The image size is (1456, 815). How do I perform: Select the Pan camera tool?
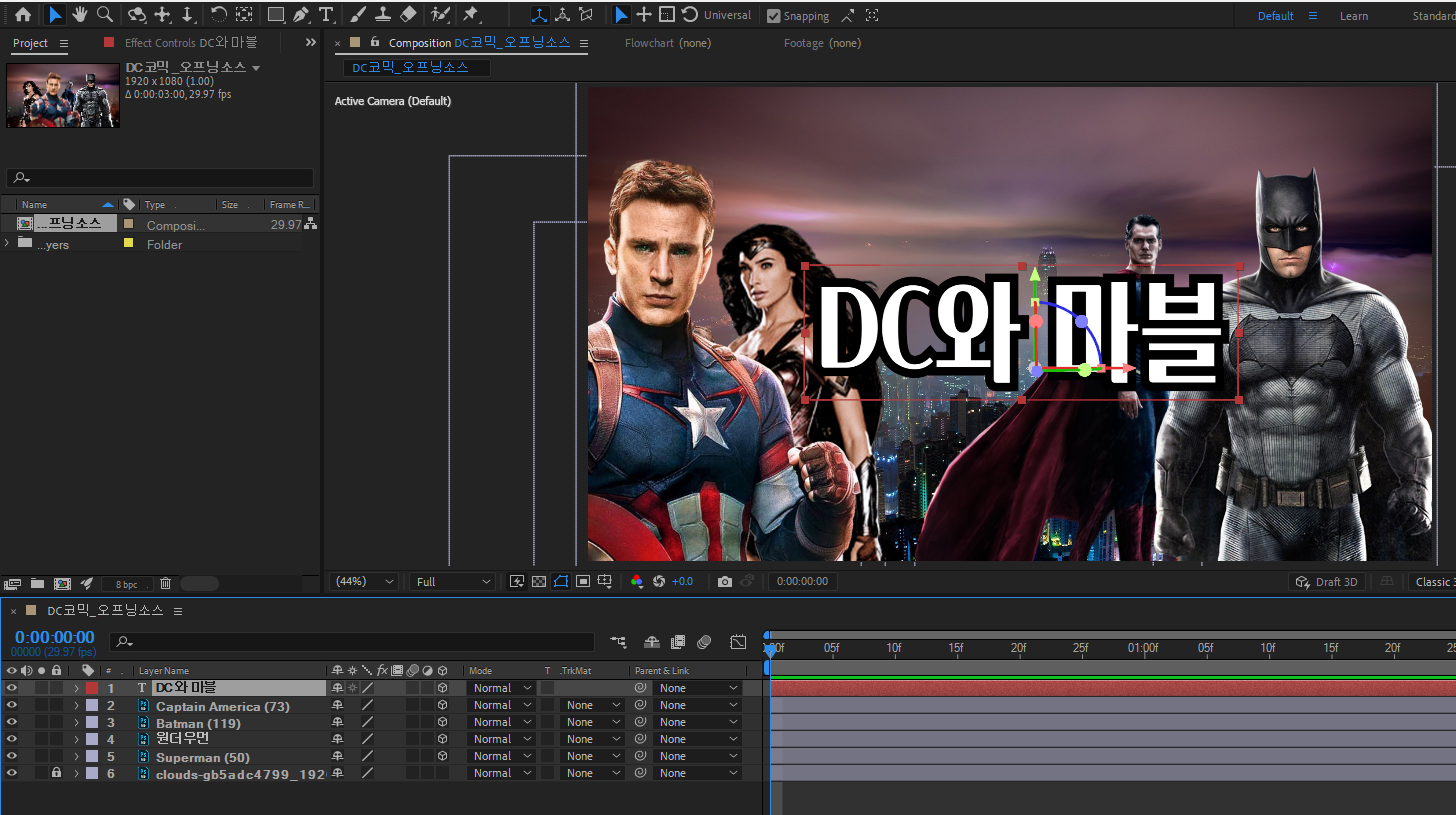(x=163, y=15)
